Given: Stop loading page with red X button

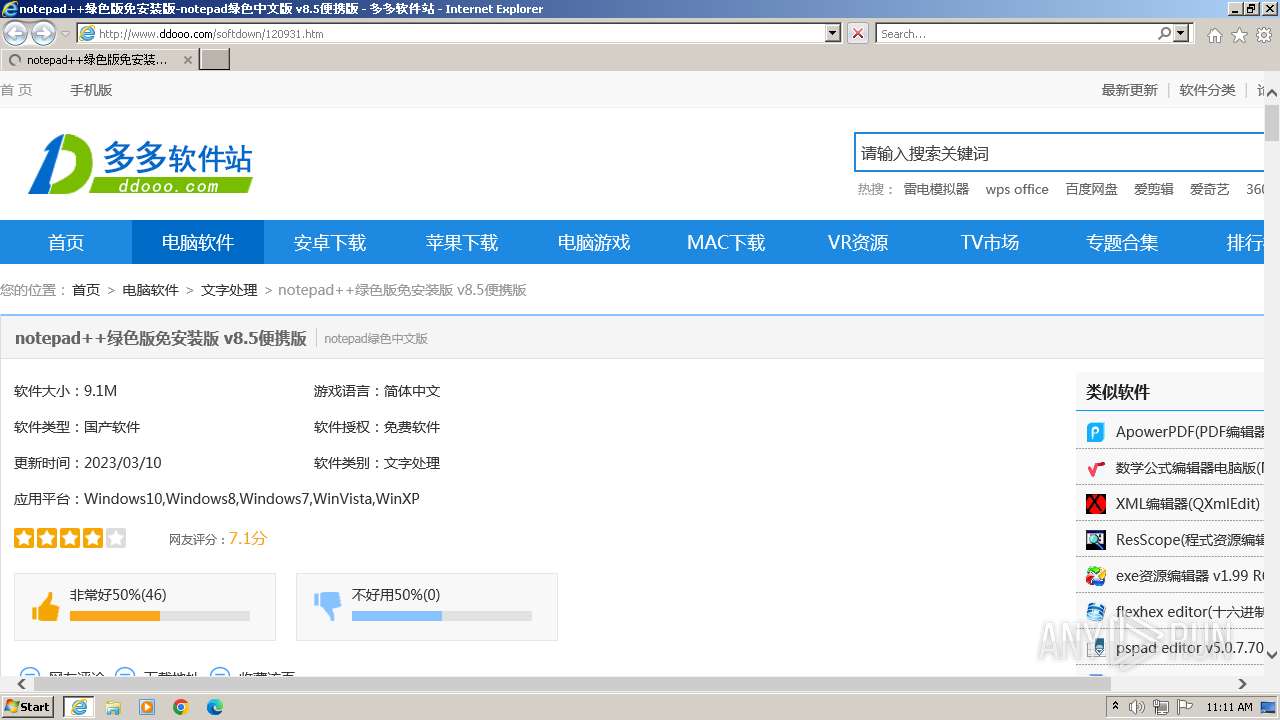Looking at the screenshot, I should [x=858, y=33].
